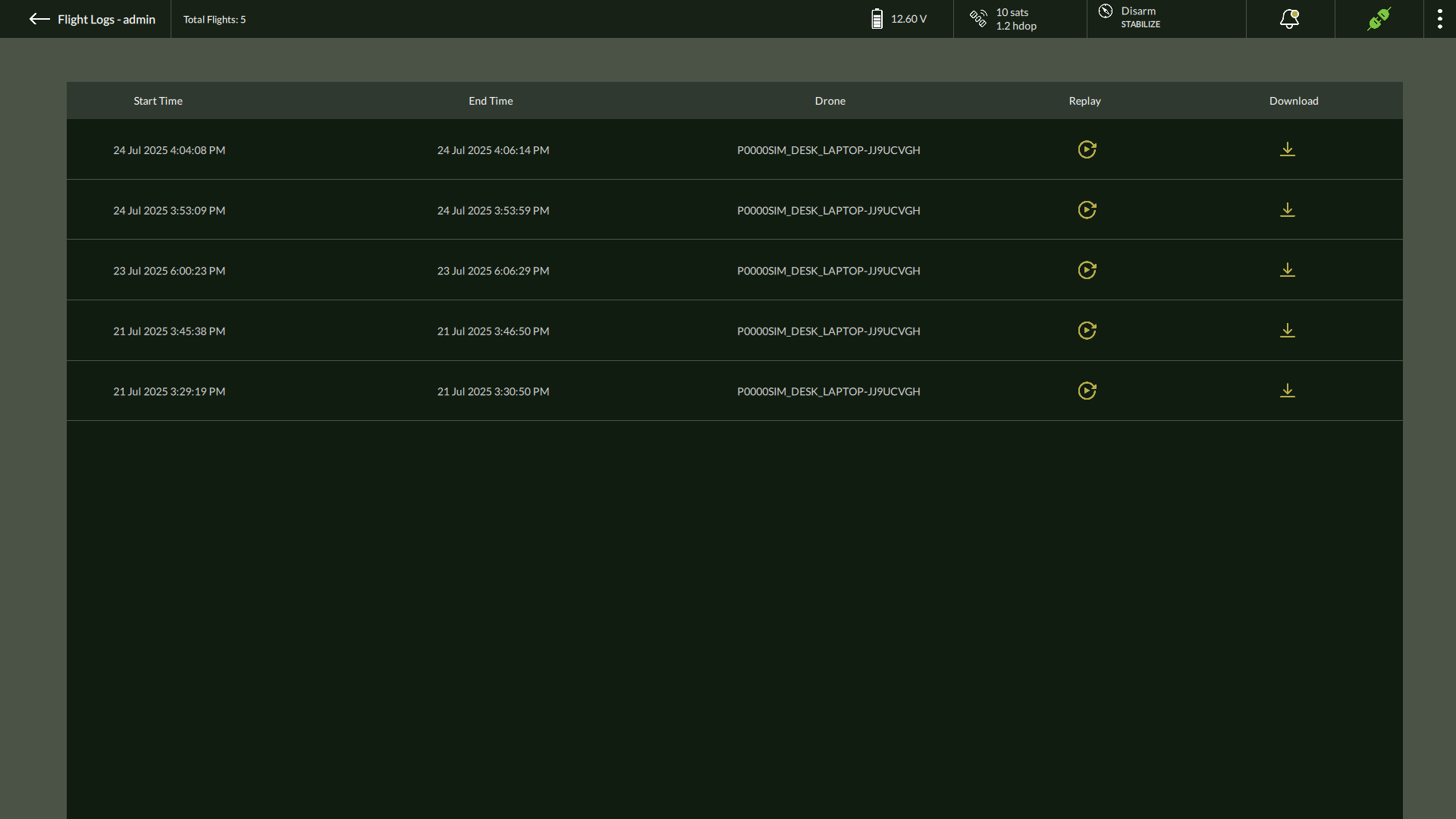Image resolution: width=1456 pixels, height=819 pixels.
Task: Click drone name in the 3:53:09 PM row
Action: [x=829, y=211]
